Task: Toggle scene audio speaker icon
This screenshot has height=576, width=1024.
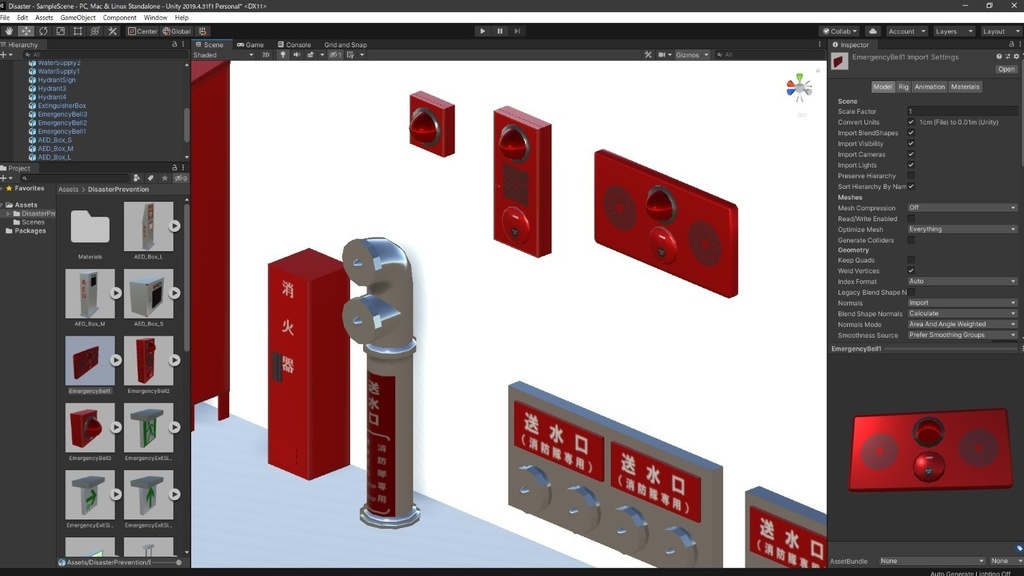Action: click(x=296, y=55)
